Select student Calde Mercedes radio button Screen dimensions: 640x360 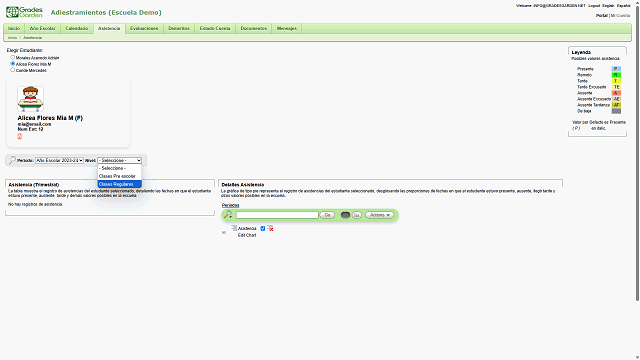click(x=13, y=70)
